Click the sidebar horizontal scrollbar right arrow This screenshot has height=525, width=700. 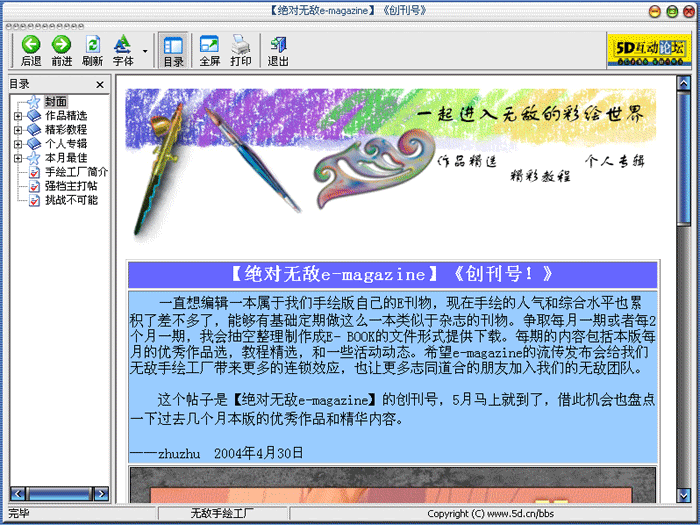pos(101,494)
